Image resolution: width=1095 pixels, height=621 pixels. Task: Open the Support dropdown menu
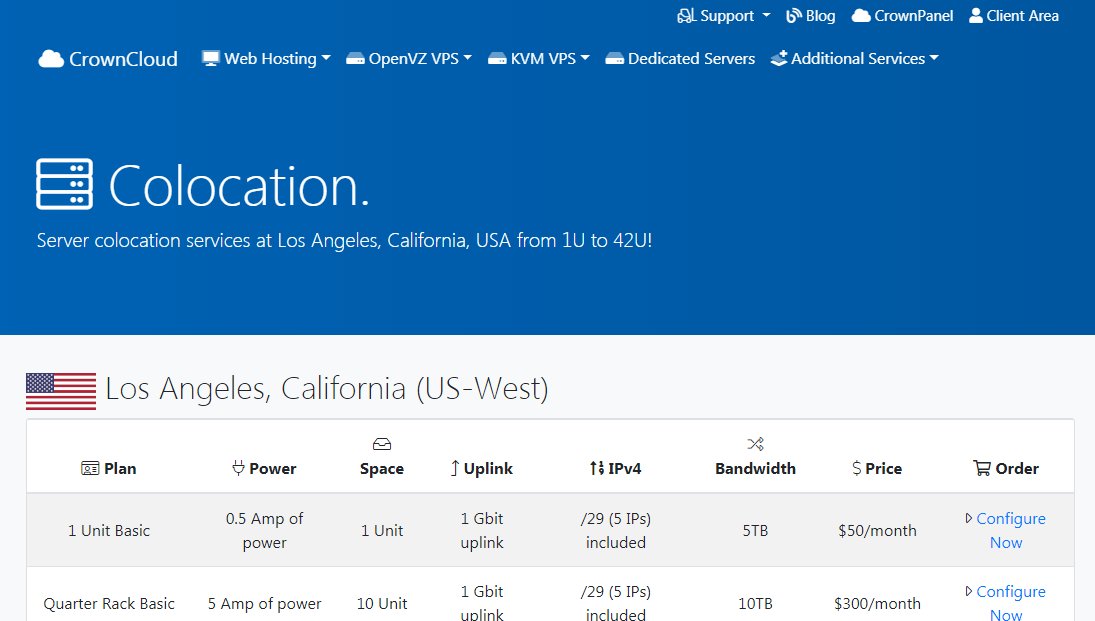[x=723, y=15]
